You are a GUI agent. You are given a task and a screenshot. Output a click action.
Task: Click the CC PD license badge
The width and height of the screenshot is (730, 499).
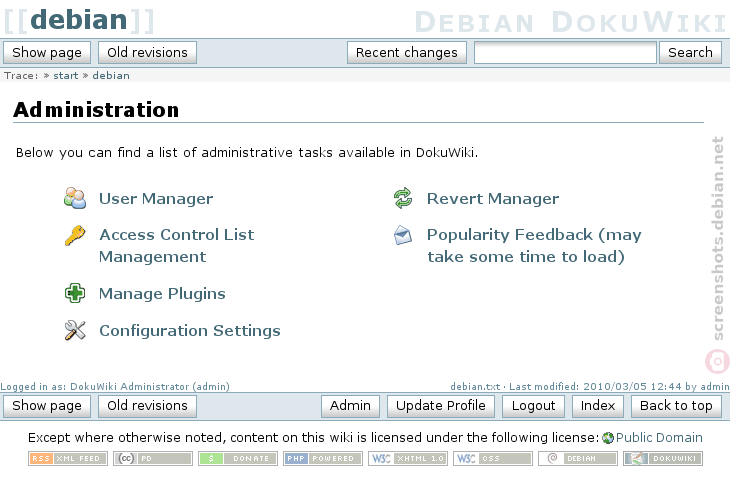(153, 459)
